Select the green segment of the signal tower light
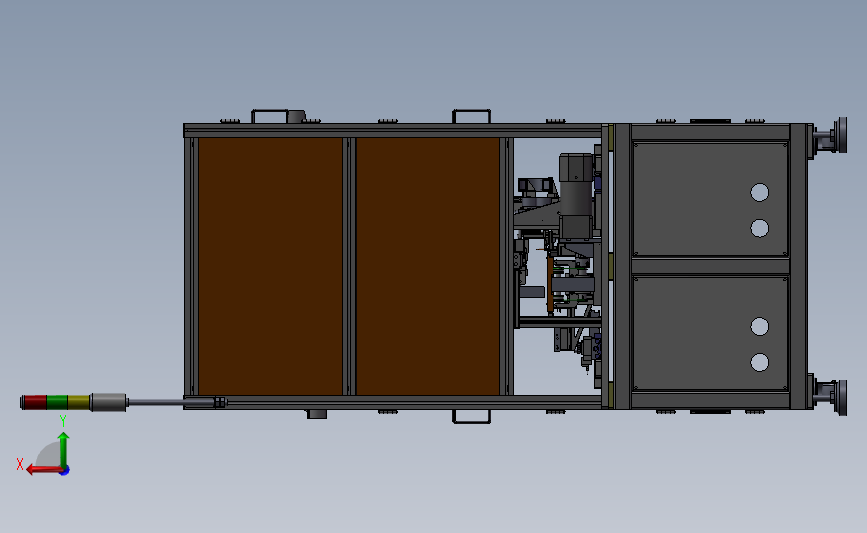867x533 pixels. 57,402
